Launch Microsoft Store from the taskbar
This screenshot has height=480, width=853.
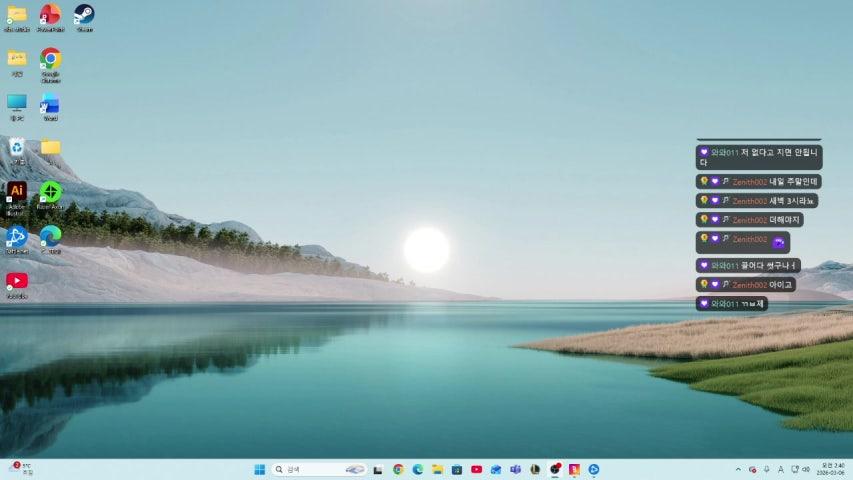click(457, 469)
